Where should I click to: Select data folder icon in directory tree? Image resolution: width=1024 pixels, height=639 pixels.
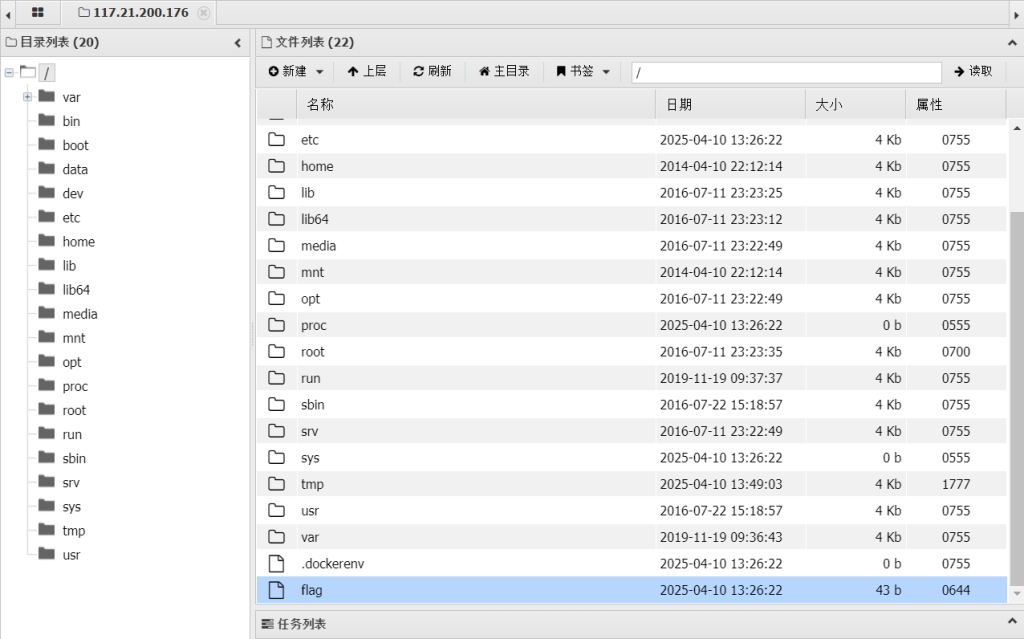pyautogui.click(x=46, y=169)
